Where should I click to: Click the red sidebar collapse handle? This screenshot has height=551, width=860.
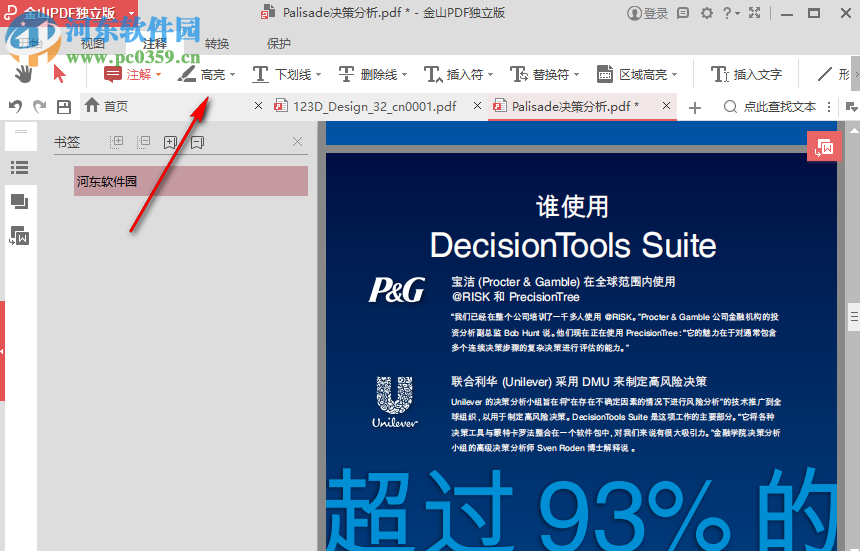point(2,351)
